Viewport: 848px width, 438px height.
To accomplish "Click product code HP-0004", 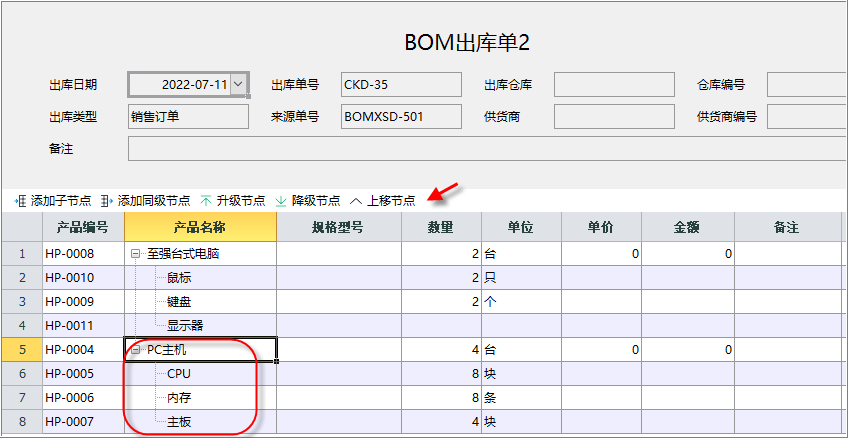I will point(70,350).
